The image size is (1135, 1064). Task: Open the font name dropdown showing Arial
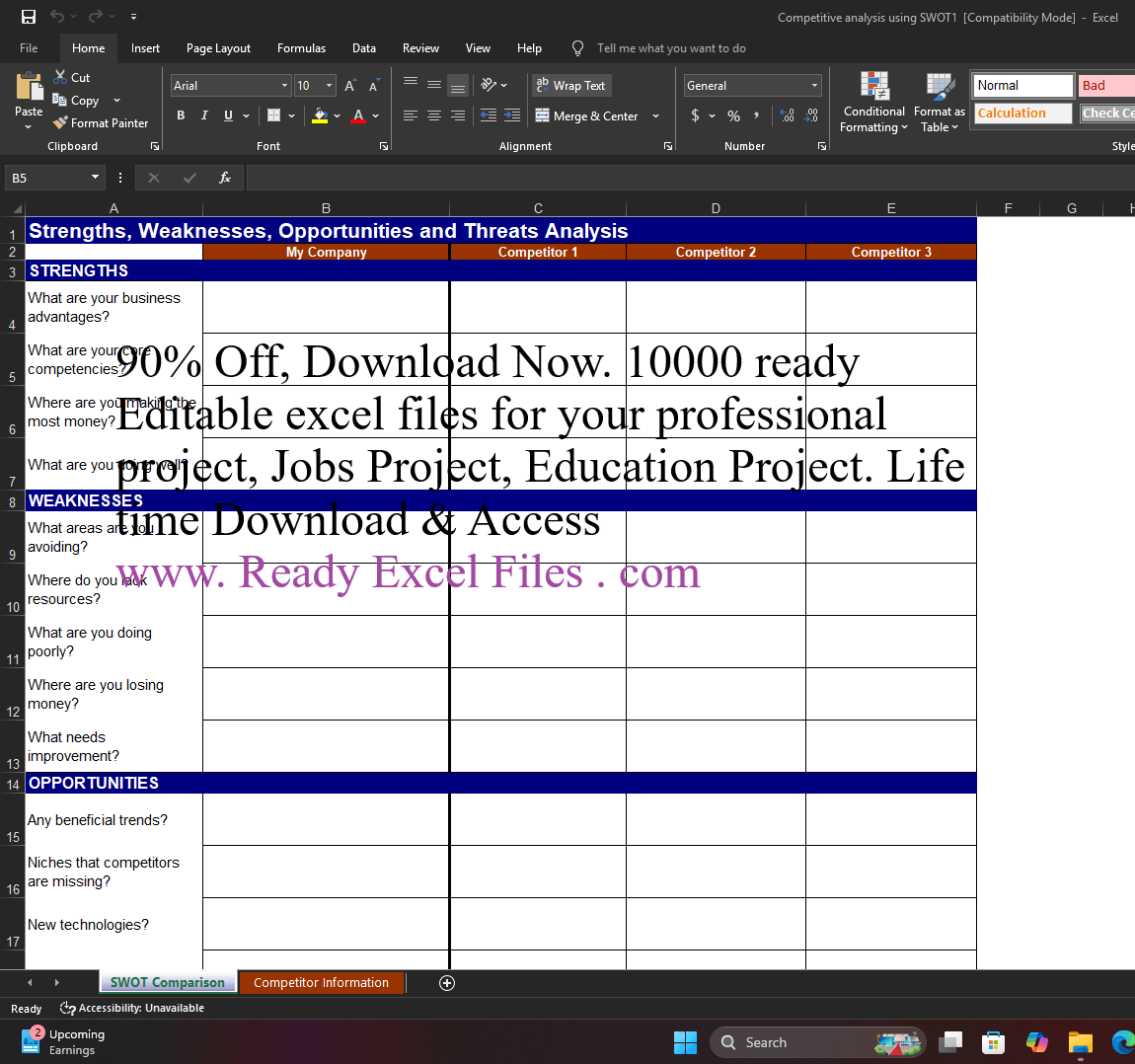pos(284,86)
